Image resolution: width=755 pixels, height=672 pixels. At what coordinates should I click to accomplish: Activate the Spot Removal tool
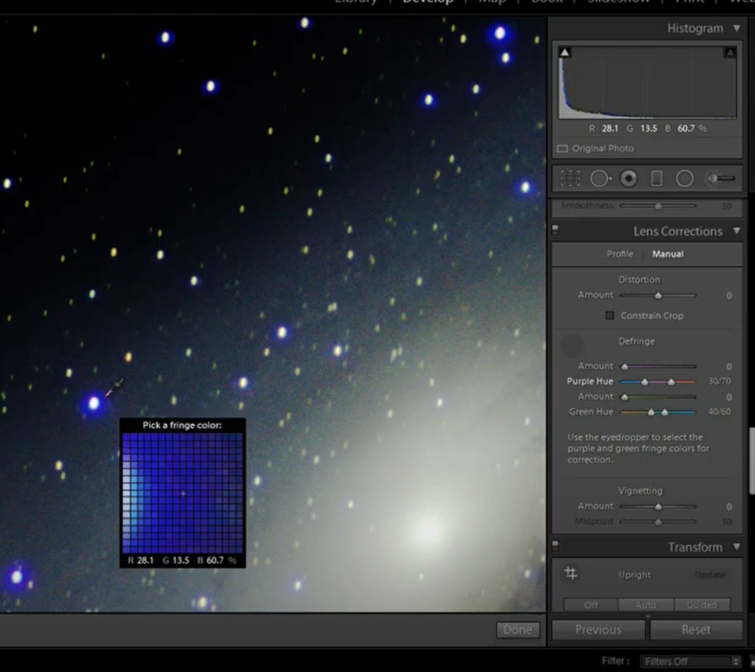(x=600, y=179)
